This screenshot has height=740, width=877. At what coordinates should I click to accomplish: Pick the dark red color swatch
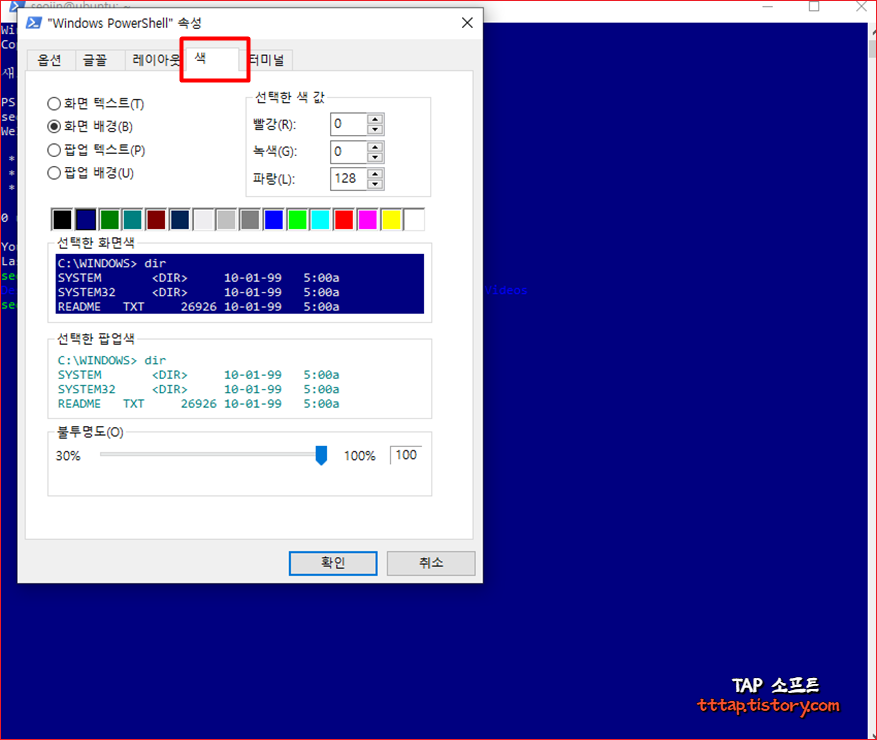[x=156, y=219]
